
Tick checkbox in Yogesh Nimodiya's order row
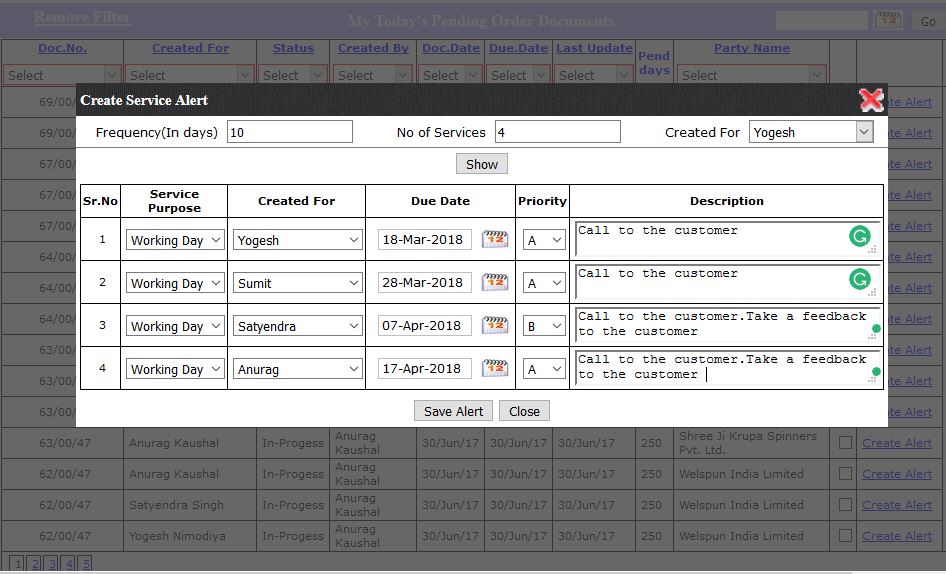(x=845, y=536)
